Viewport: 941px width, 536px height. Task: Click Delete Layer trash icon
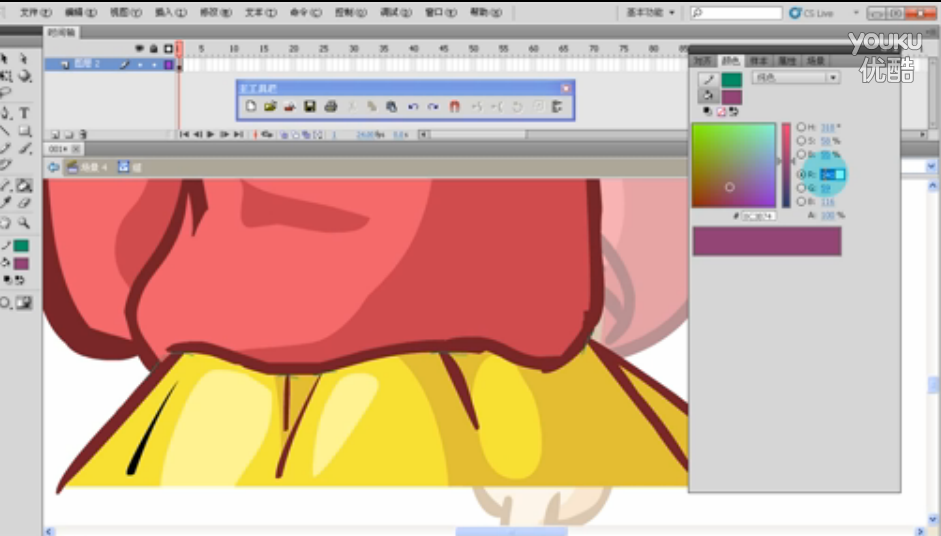[x=83, y=134]
